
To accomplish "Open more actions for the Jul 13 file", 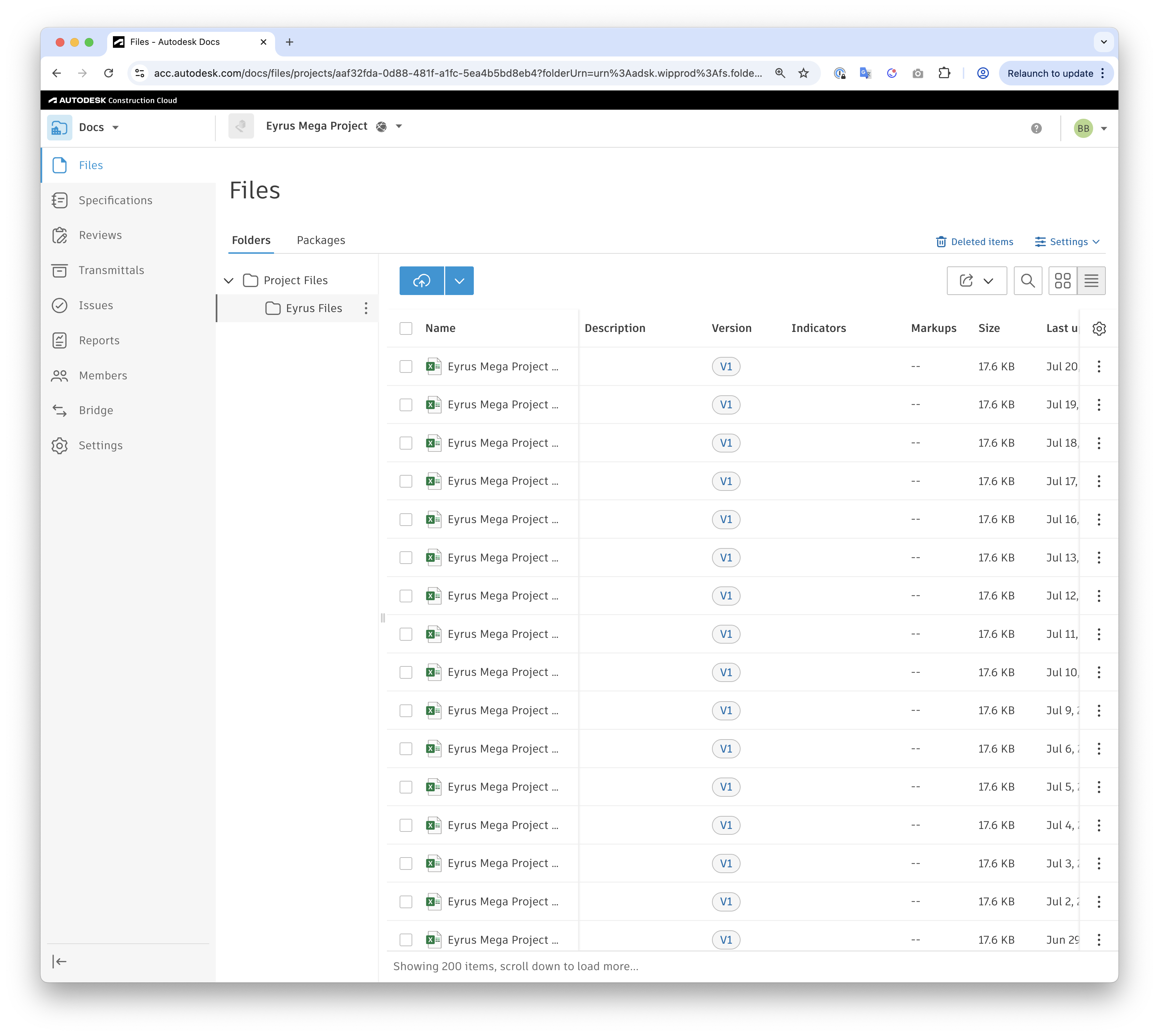I will [1099, 557].
